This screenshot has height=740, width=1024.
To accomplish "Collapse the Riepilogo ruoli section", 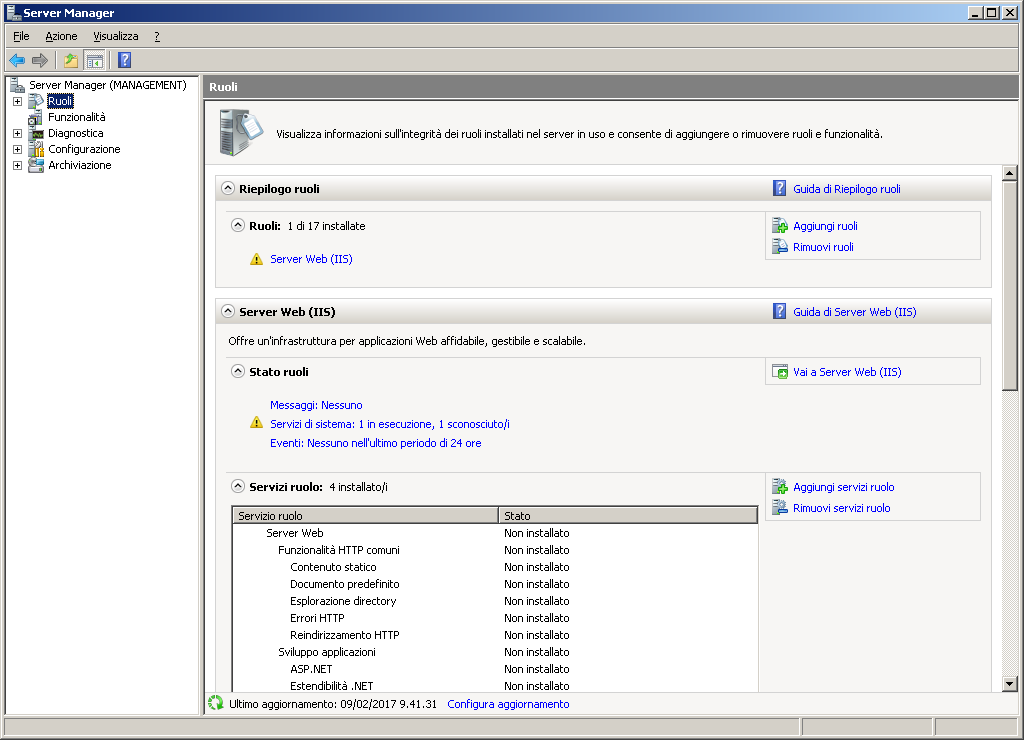I will click(x=227, y=188).
